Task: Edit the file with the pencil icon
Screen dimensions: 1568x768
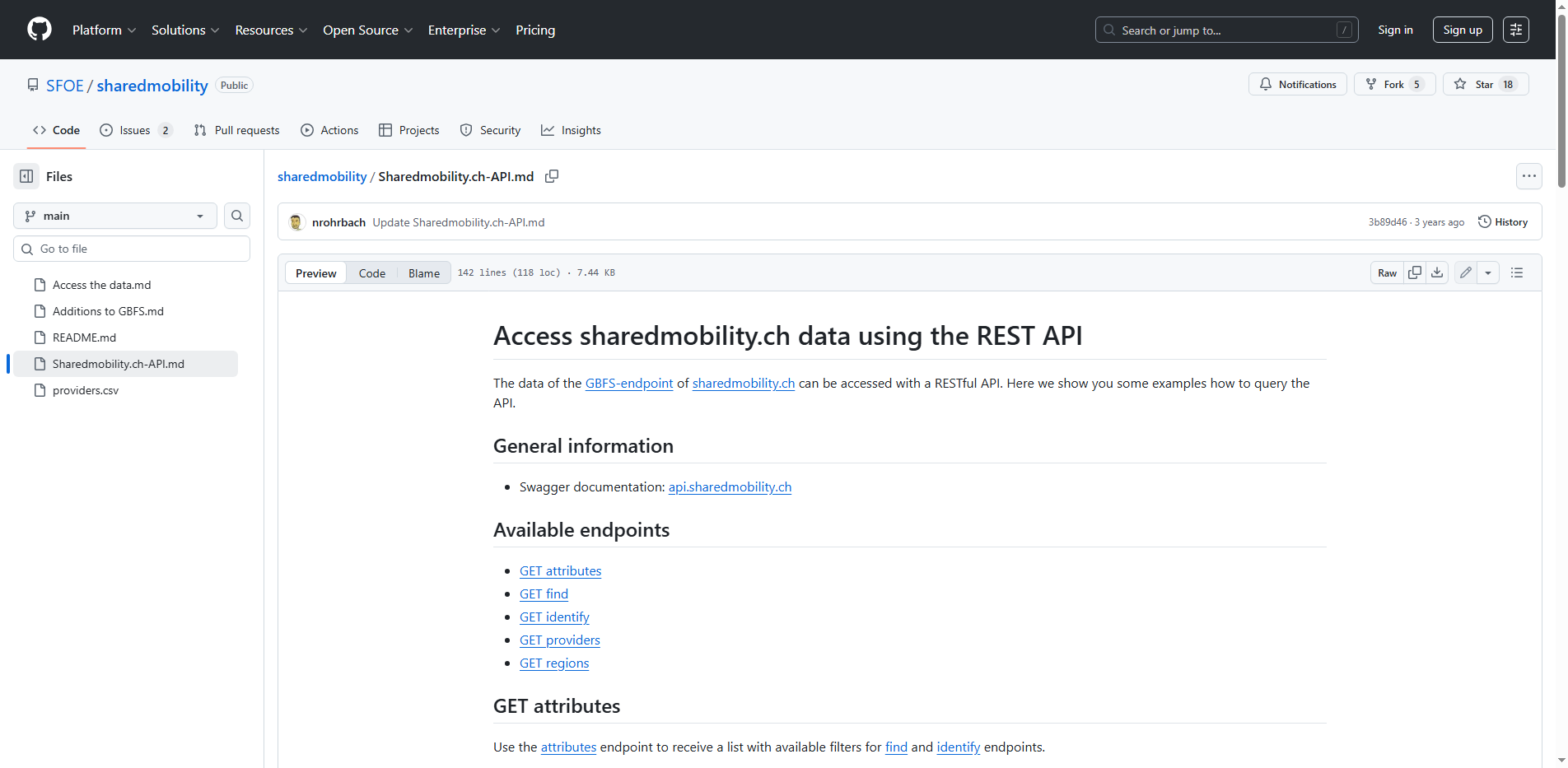Action: click(x=1465, y=272)
